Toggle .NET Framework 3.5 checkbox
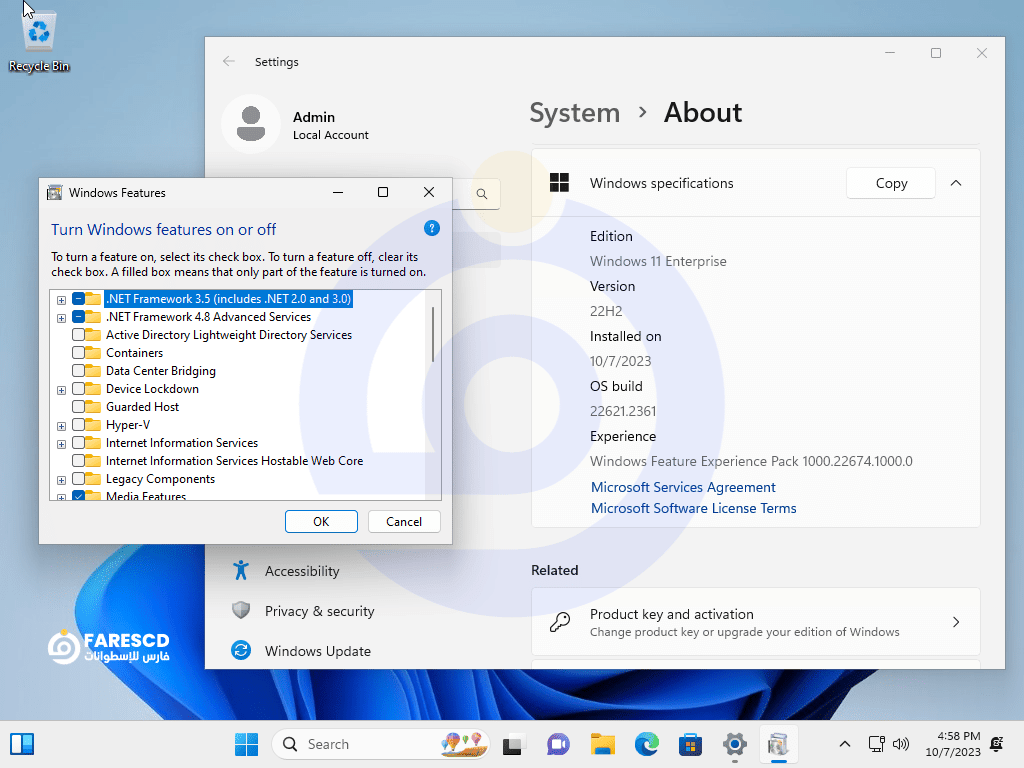1024x768 pixels. click(78, 299)
